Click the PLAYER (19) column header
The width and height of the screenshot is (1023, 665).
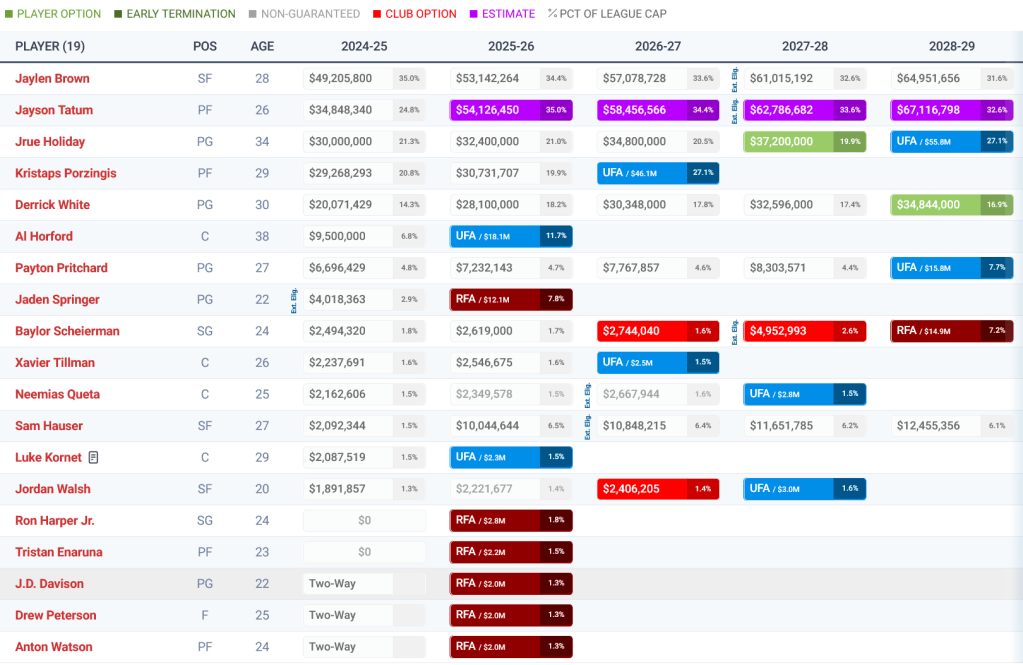coord(50,47)
